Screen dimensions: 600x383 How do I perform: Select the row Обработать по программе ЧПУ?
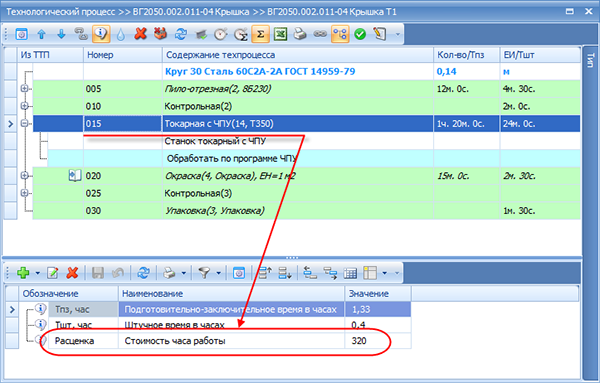313,158
